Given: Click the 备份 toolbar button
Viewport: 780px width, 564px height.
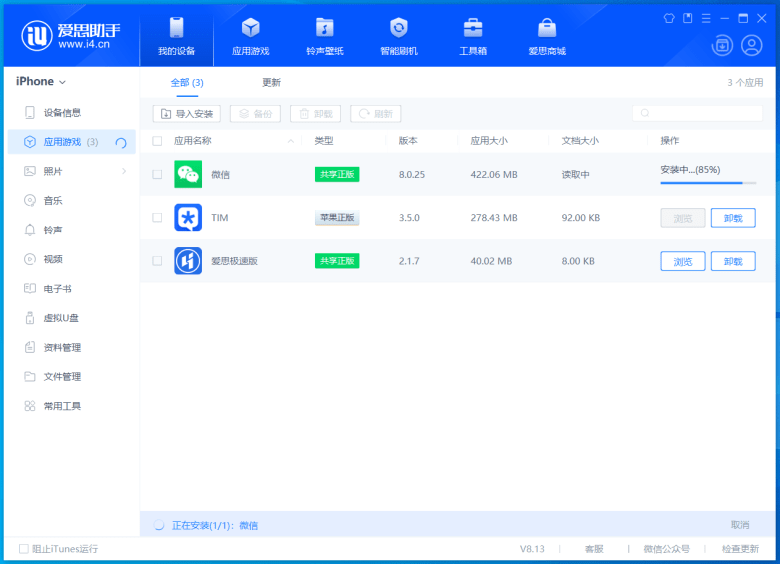Looking at the screenshot, I should 255,114.
